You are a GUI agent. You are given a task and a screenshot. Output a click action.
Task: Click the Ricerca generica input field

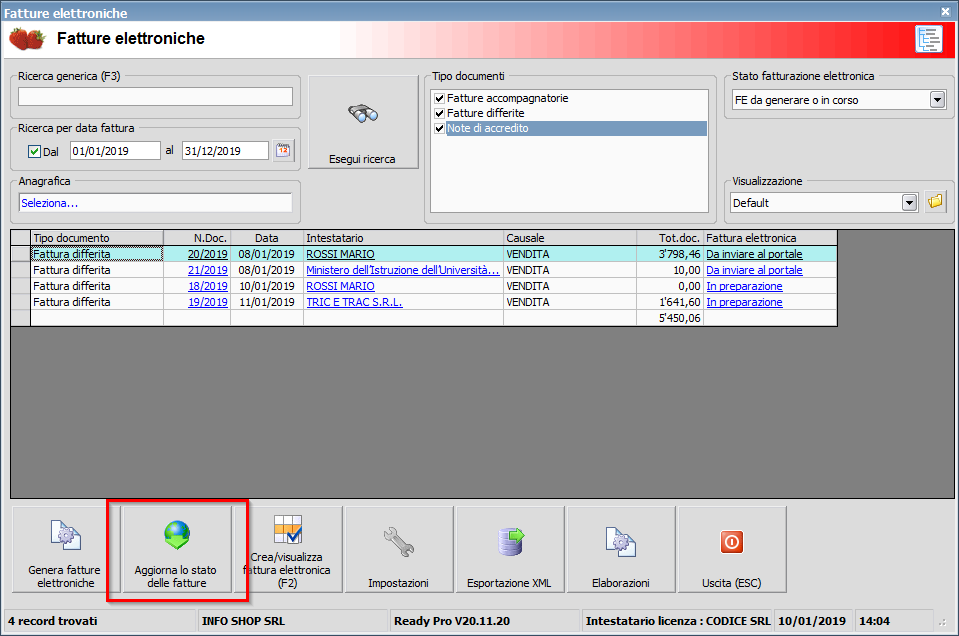[x=155, y=97]
